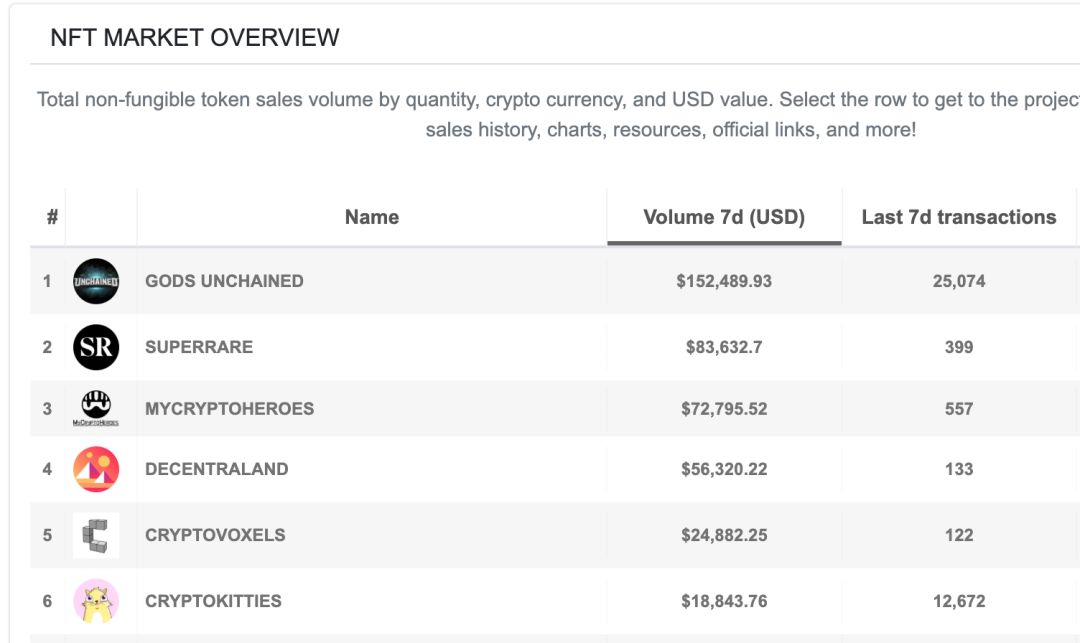
Task: Click the NFT MARKET OVERVIEW heading
Action: [x=195, y=37]
